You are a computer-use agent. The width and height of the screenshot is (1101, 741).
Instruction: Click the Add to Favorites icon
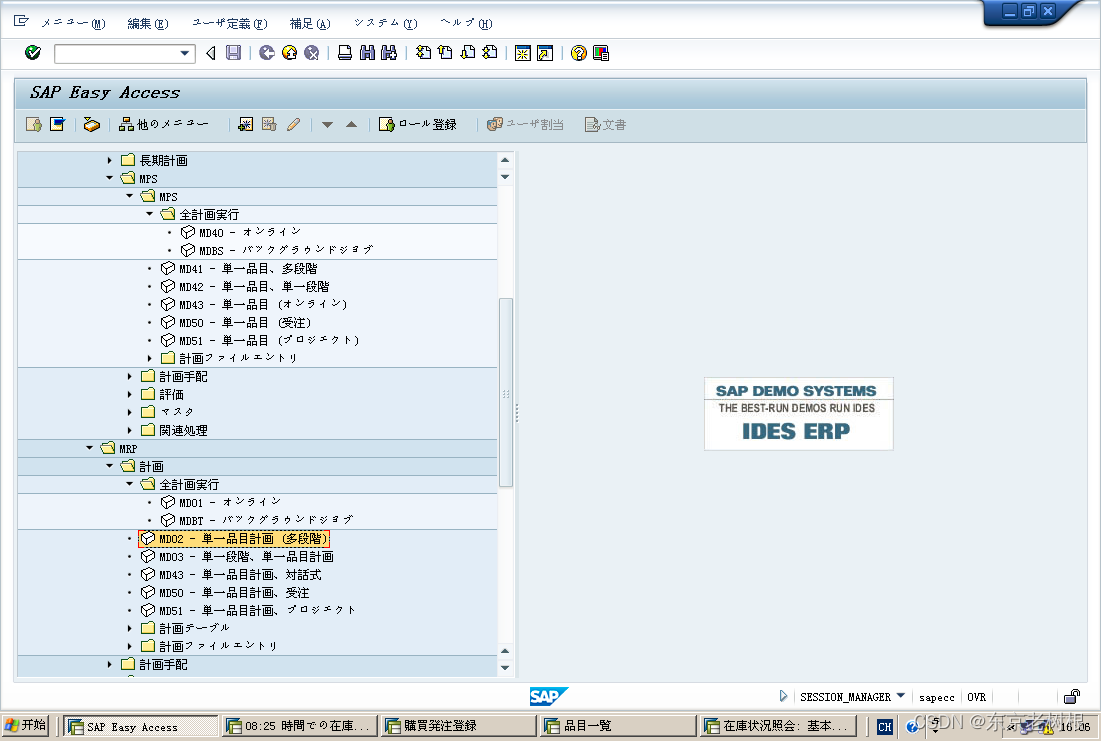tap(246, 124)
